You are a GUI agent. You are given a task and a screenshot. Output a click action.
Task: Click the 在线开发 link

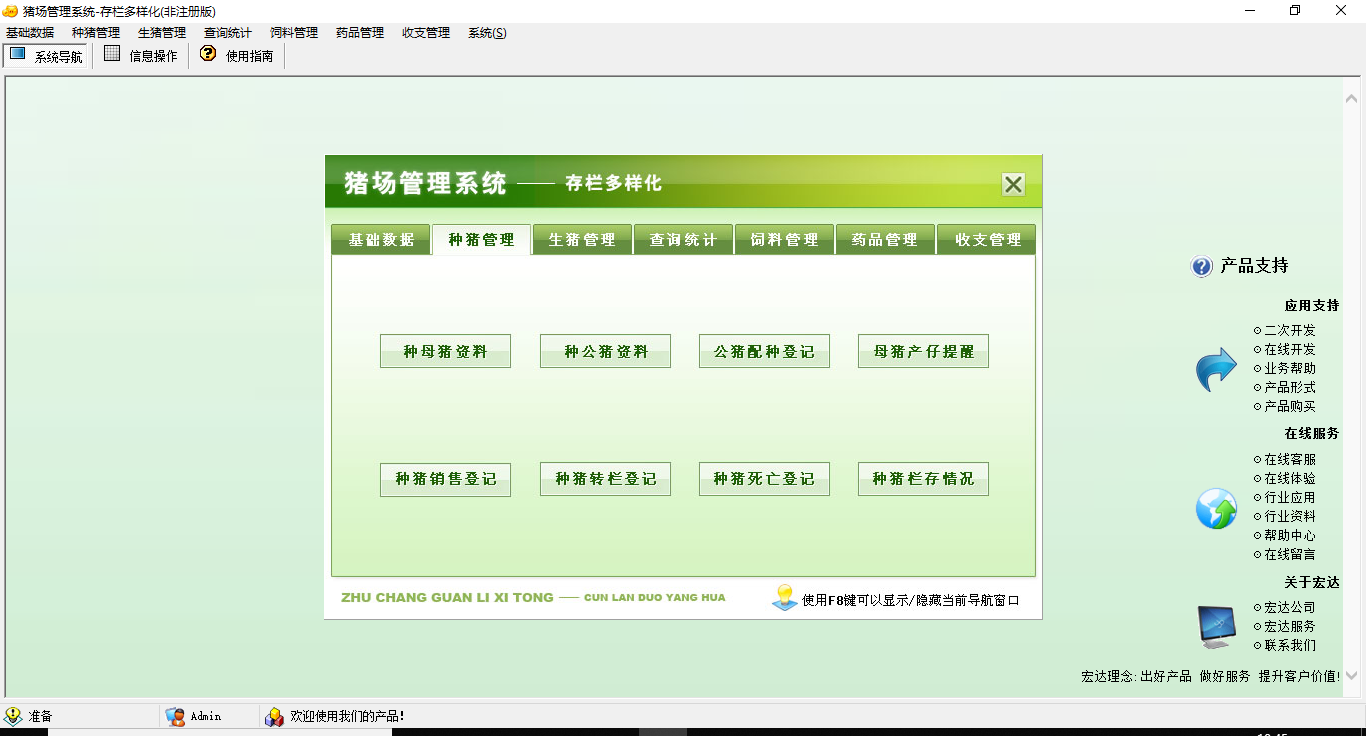[x=1289, y=349]
